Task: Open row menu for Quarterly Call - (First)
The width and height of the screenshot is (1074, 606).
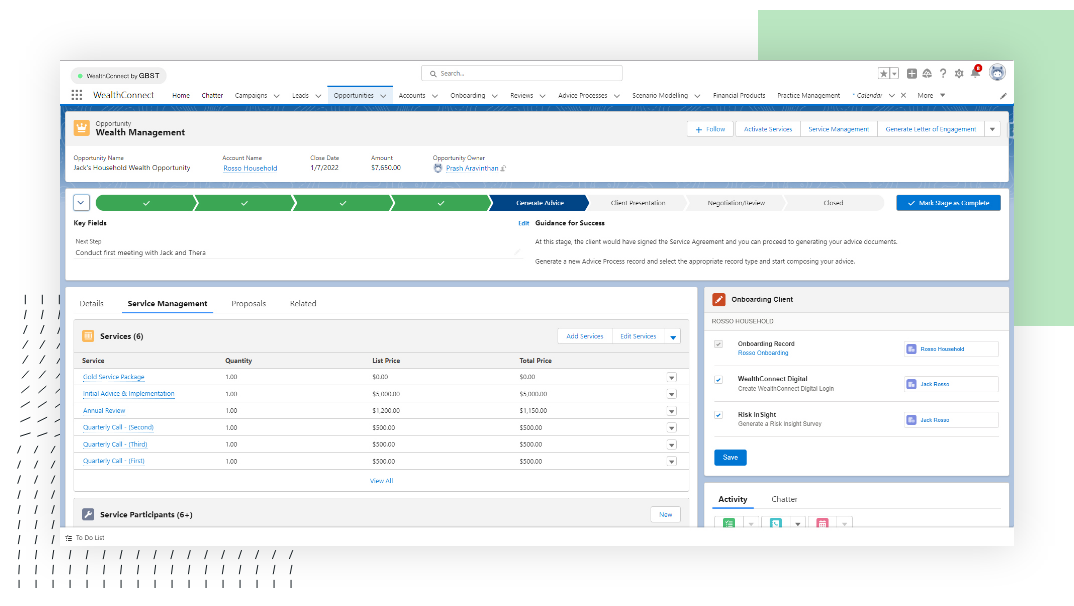Action: tap(672, 462)
